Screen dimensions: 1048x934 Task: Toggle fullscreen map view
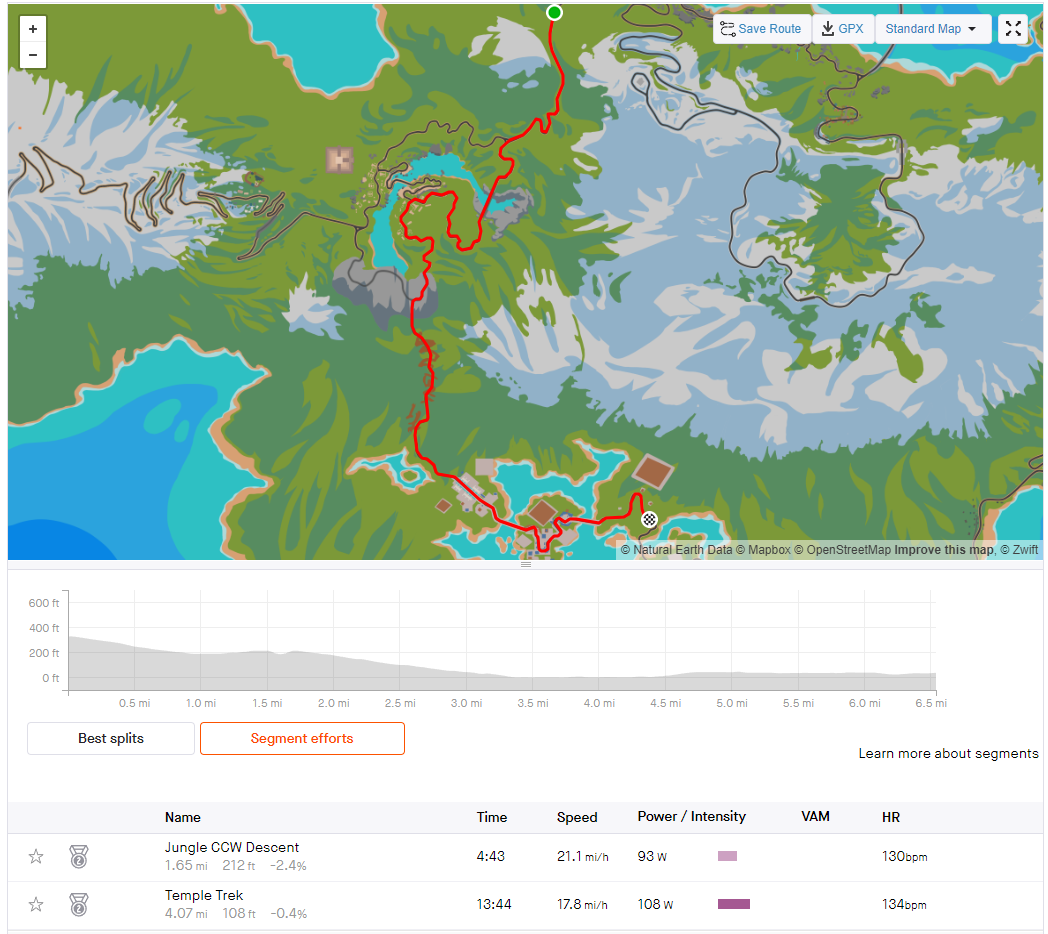pos(1013,29)
